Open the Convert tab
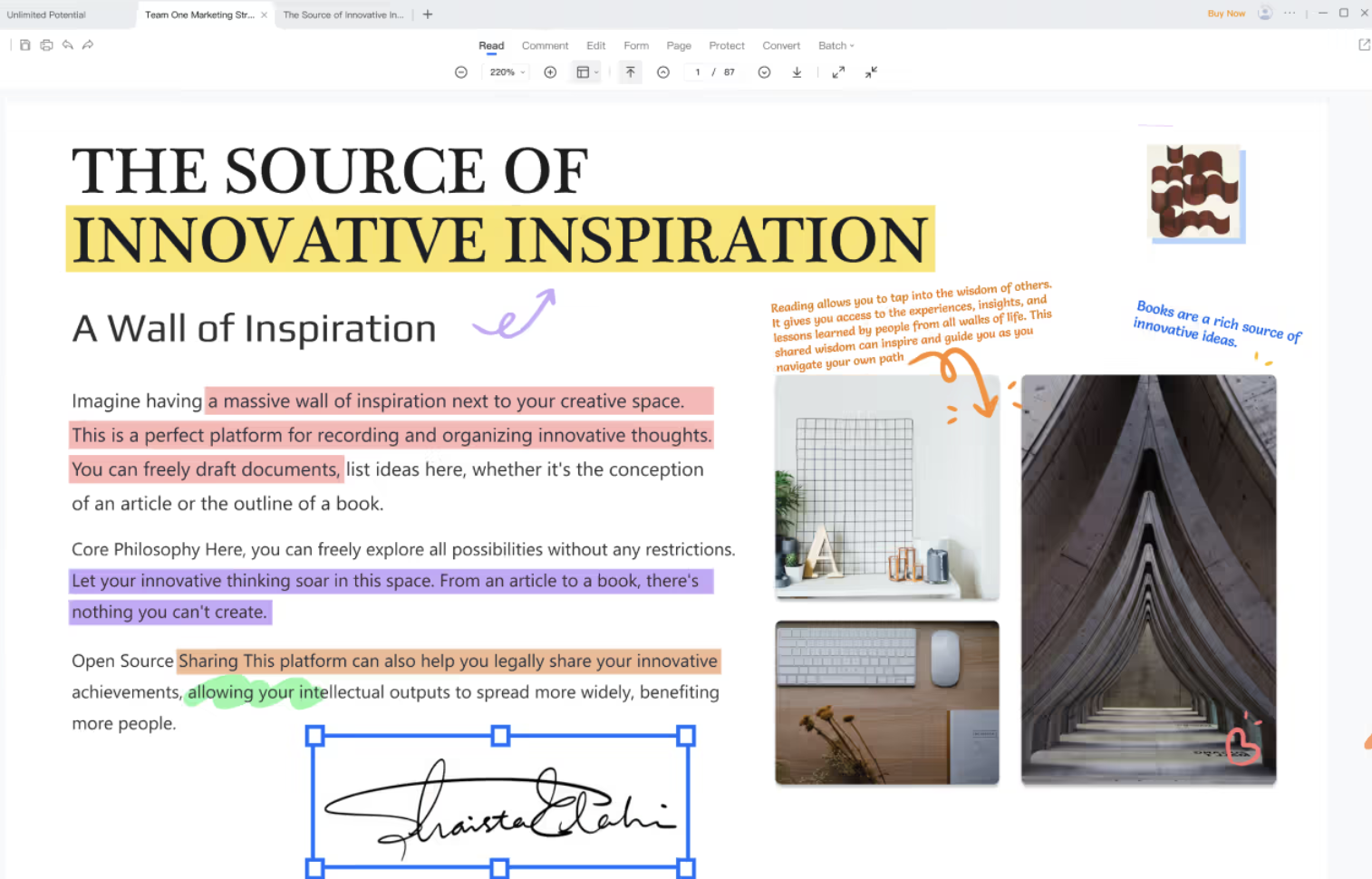Screen dimensions: 1372x879 [x=780, y=45]
